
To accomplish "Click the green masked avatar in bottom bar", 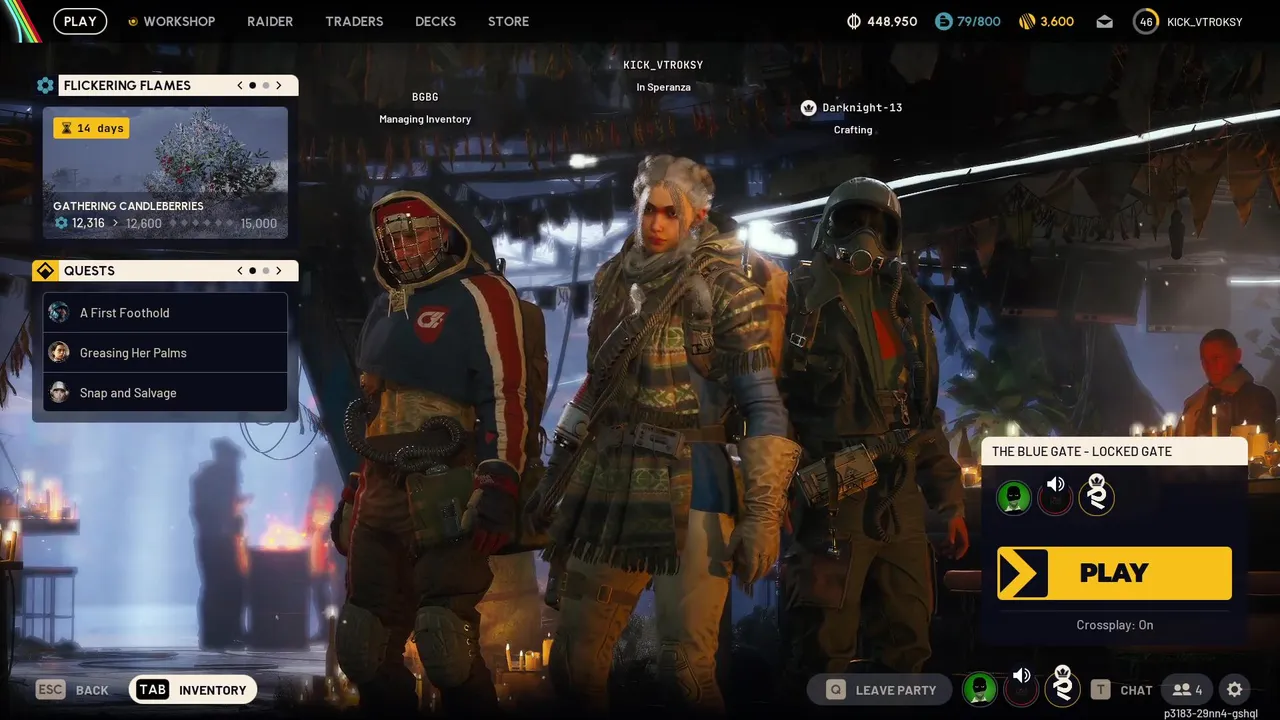I will pyautogui.click(x=980, y=689).
